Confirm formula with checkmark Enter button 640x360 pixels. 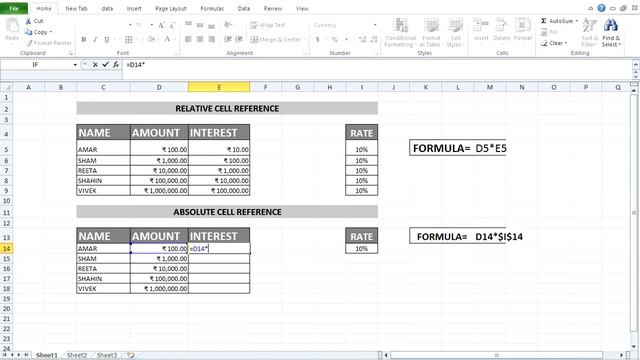pyautogui.click(x=106, y=64)
